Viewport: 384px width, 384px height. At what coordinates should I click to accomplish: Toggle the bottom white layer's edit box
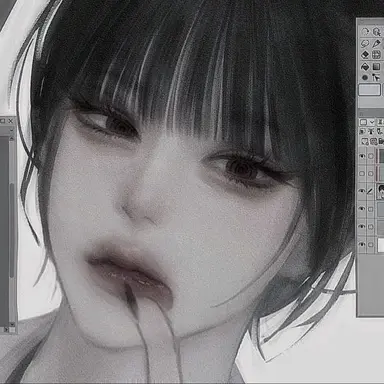(371, 245)
